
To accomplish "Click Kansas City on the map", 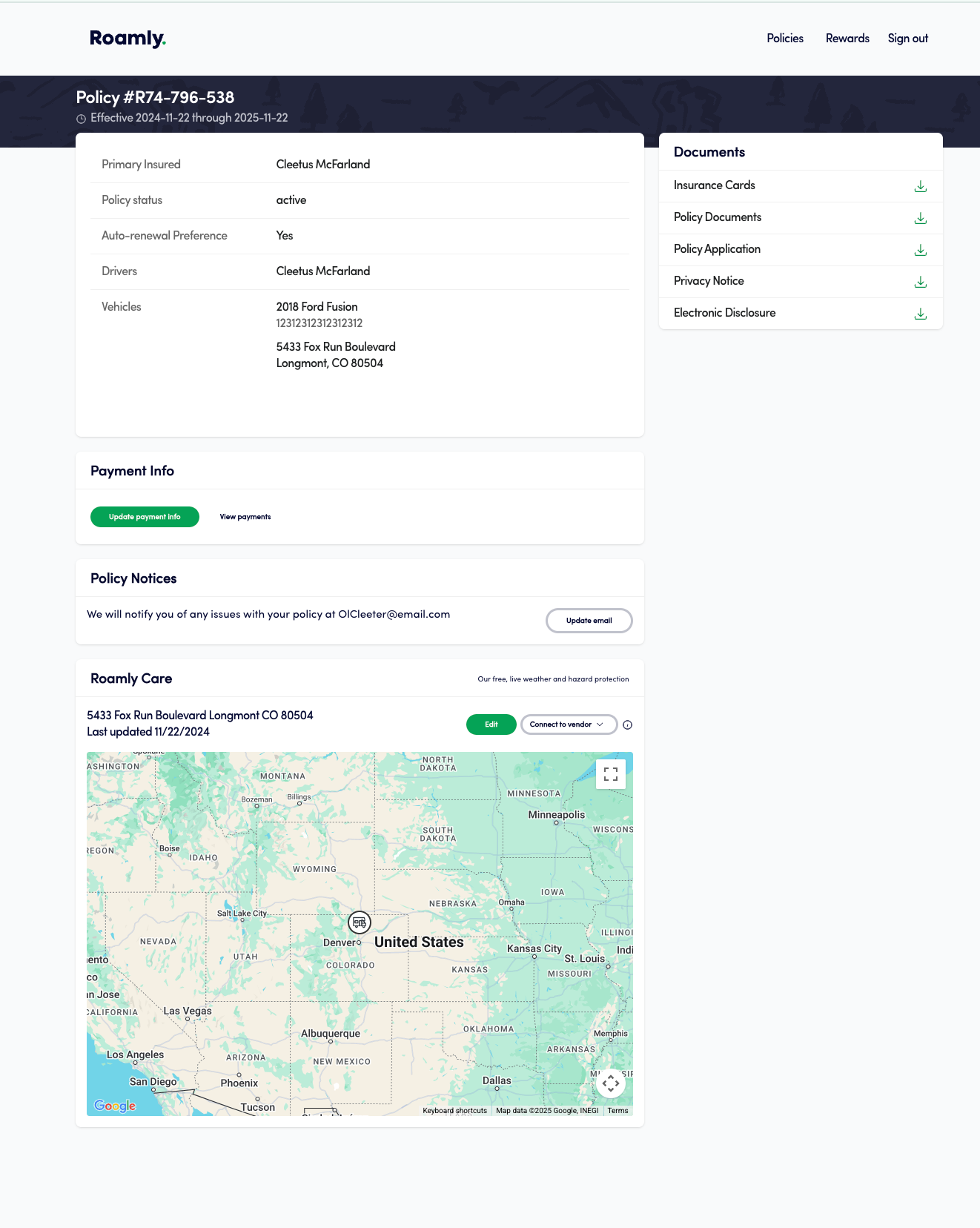I will pos(534,949).
